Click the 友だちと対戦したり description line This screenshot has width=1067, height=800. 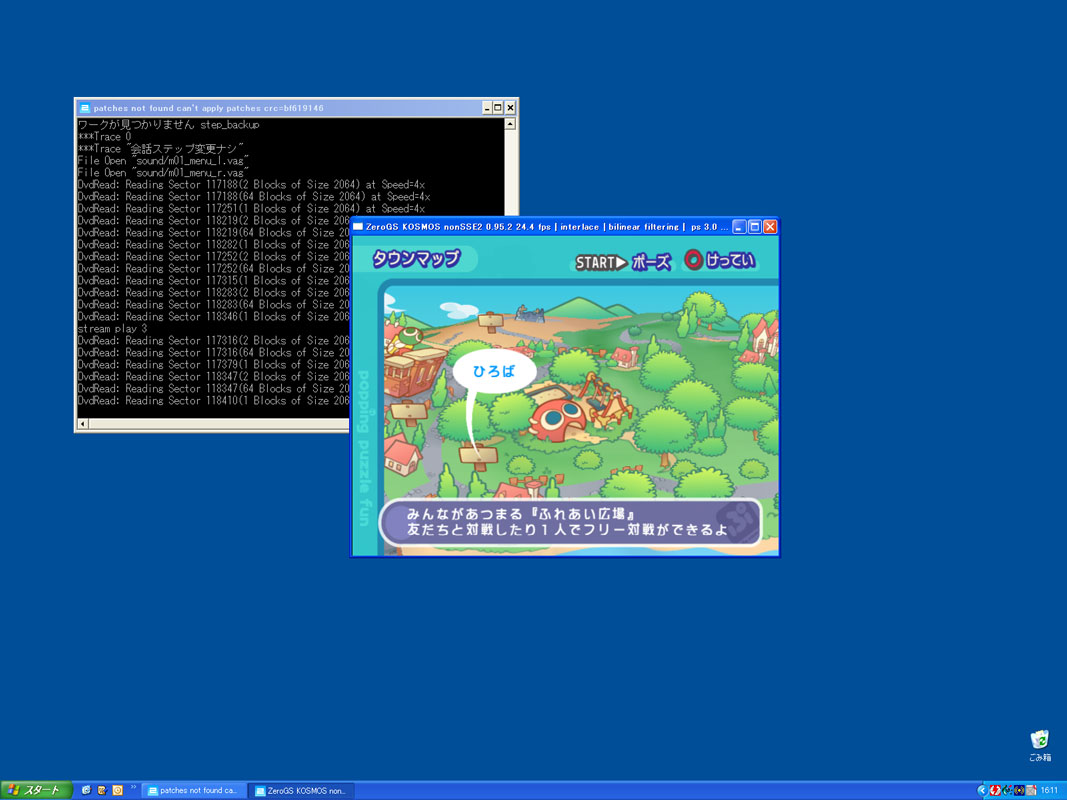click(x=568, y=529)
